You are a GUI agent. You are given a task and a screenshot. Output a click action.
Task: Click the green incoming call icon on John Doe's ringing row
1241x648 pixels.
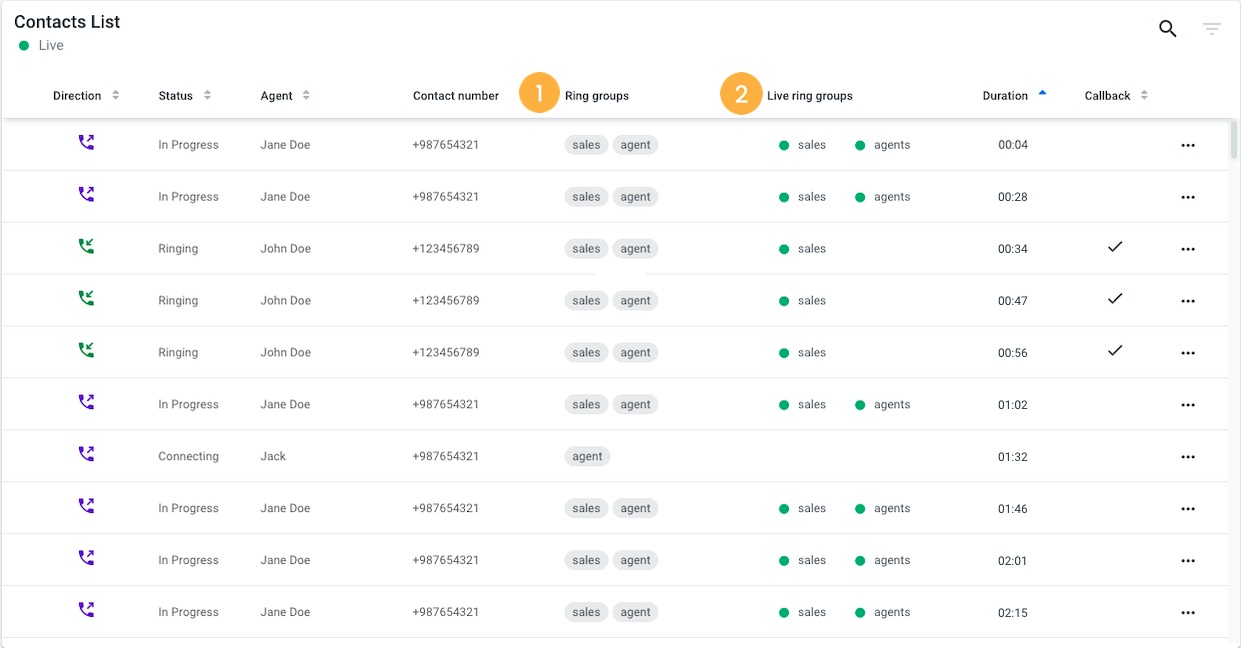86,248
